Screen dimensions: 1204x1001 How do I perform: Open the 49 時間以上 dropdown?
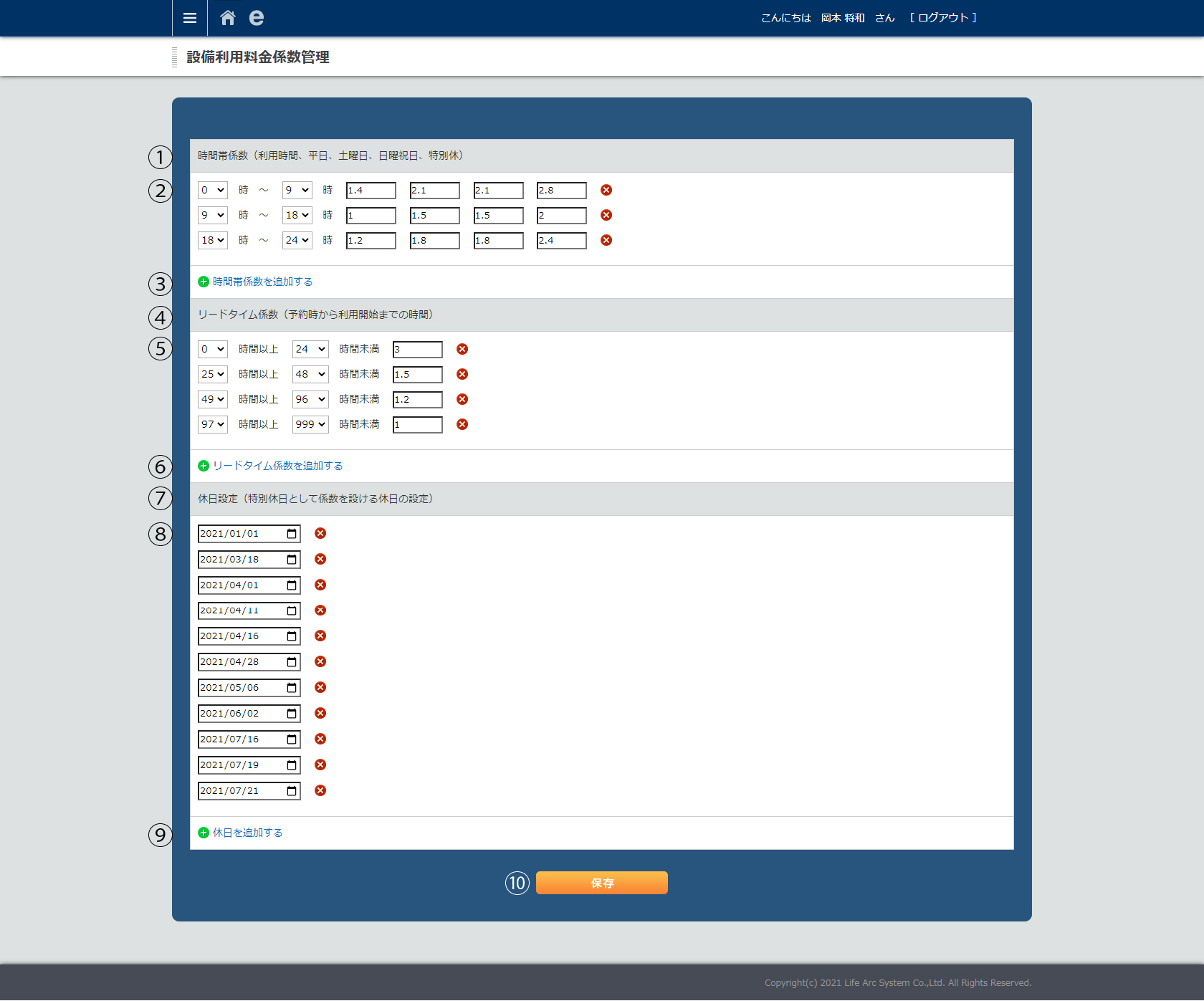[212, 399]
